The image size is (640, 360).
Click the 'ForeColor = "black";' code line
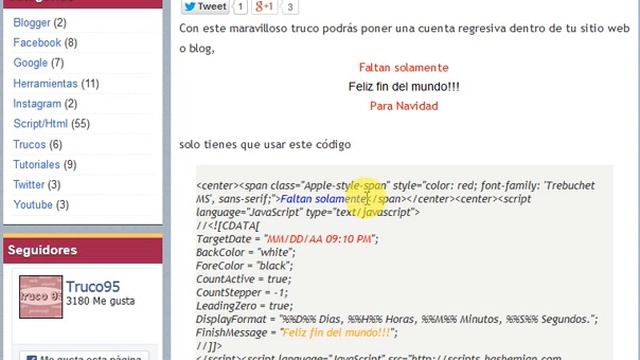point(244,265)
